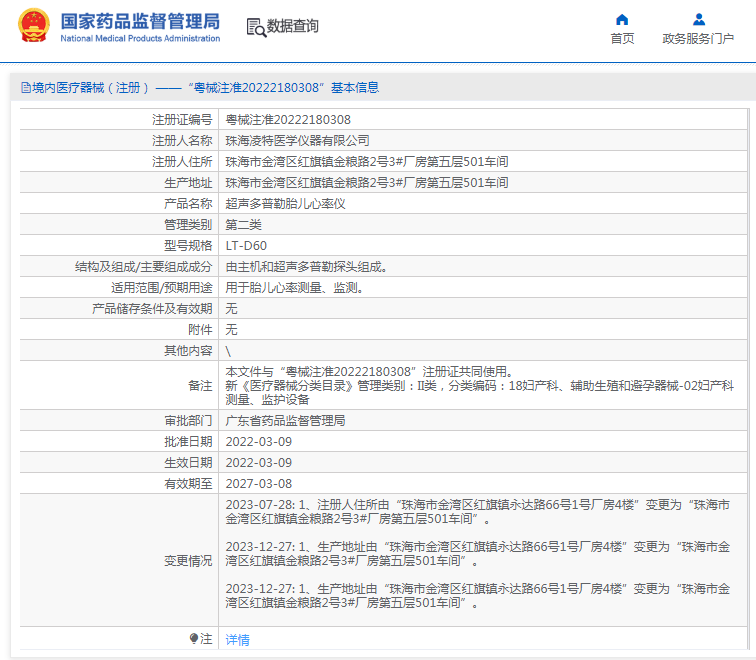Click 由主机和超声多普勒探头组成 text
This screenshot has height=660, width=756.
pos(306,267)
